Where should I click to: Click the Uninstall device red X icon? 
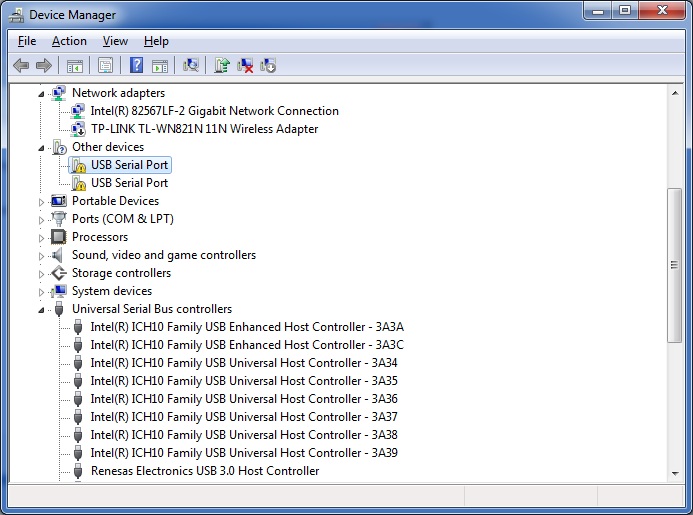coord(245,66)
